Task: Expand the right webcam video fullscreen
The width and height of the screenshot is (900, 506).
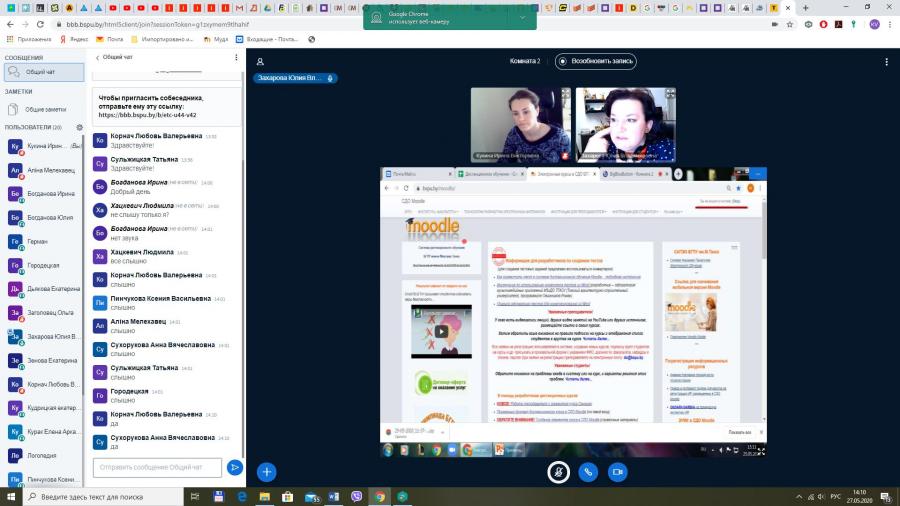Action: coord(670,94)
